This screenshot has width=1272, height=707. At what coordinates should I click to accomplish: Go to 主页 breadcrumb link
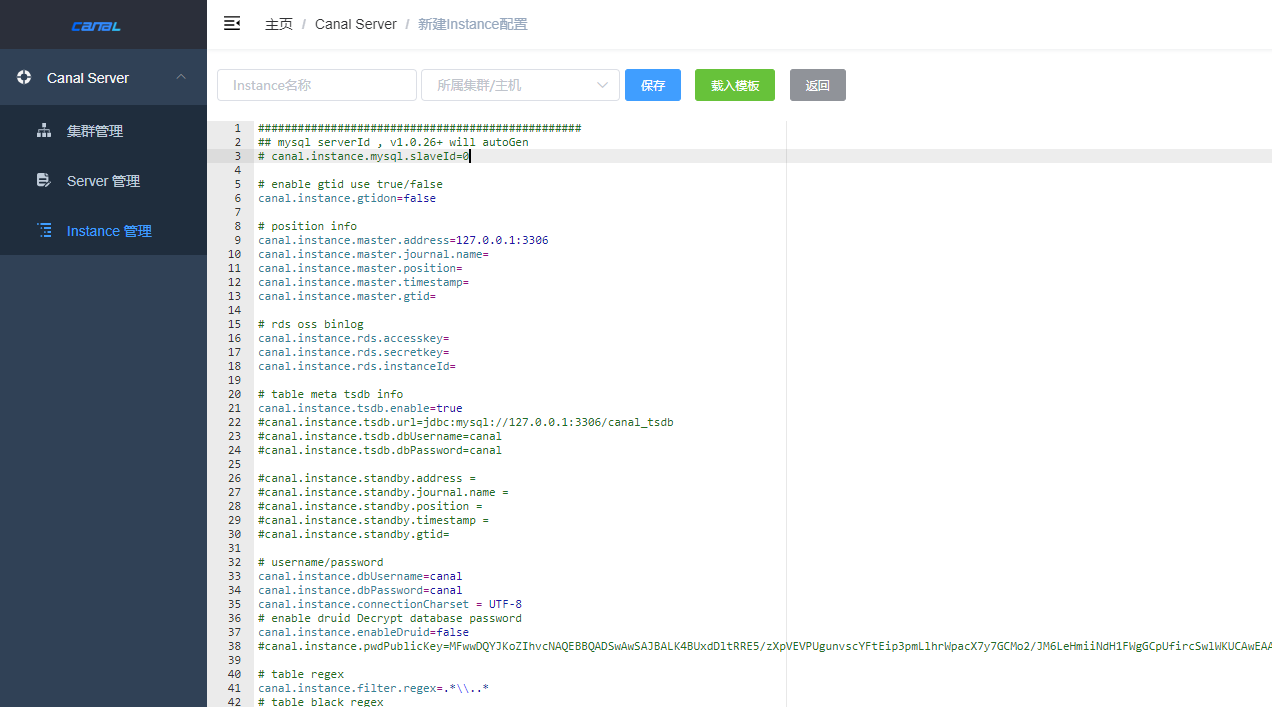[279, 24]
